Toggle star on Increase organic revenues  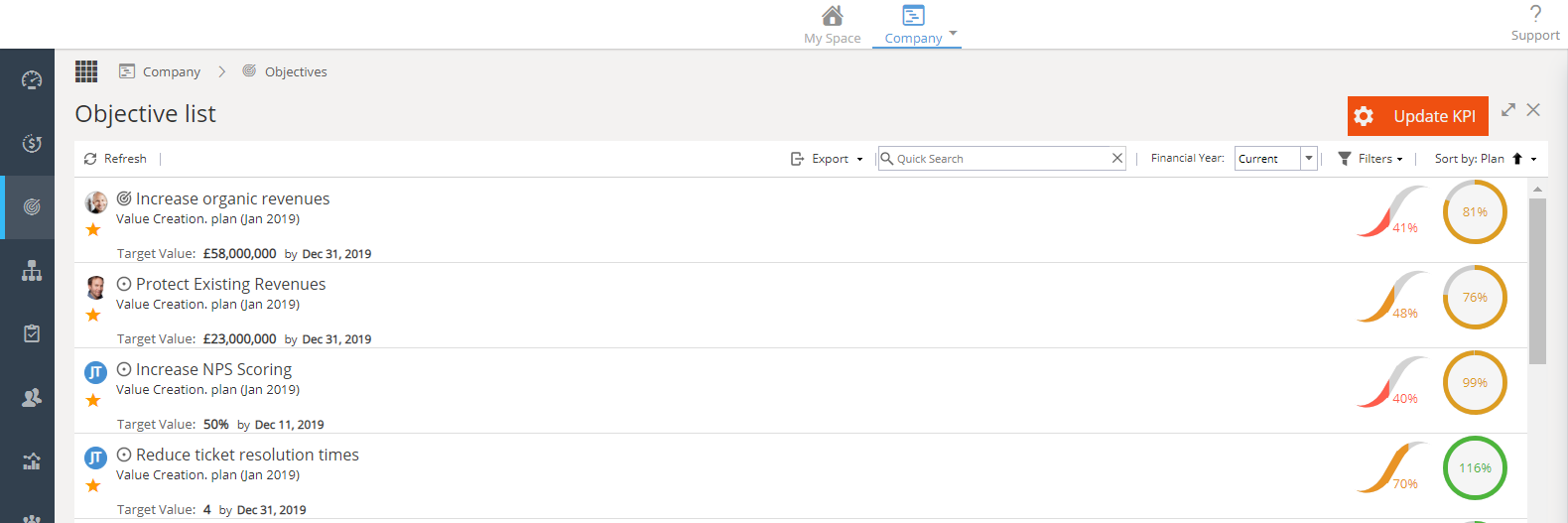coord(93,229)
